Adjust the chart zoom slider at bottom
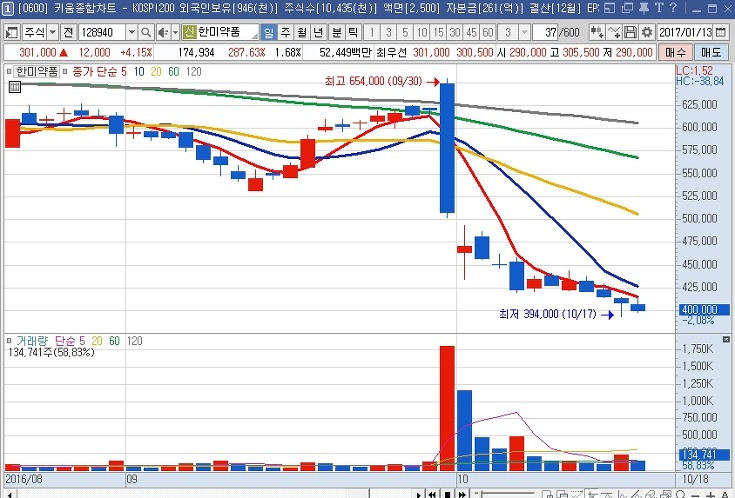Image resolution: width=735 pixels, height=498 pixels. [x=506, y=494]
